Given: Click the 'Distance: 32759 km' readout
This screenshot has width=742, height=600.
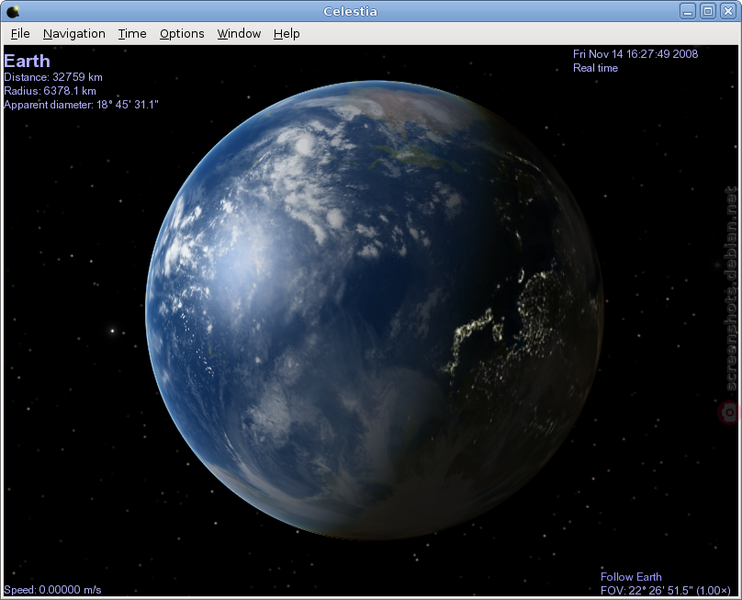Looking at the screenshot, I should (53, 77).
